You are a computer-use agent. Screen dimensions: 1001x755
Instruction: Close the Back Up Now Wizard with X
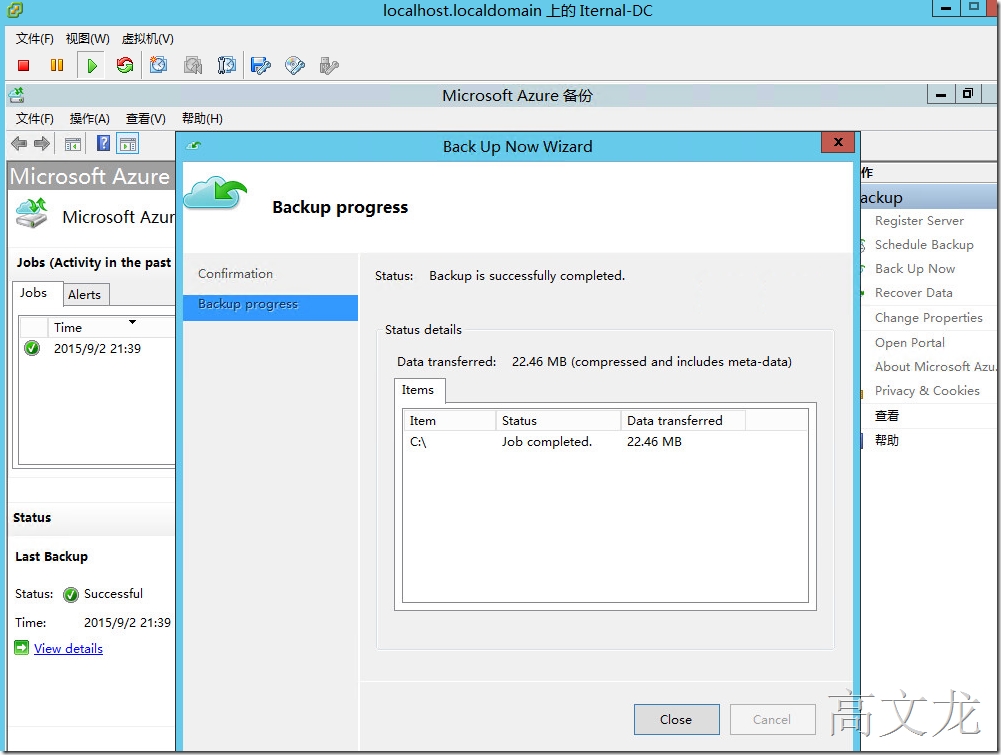pos(838,142)
